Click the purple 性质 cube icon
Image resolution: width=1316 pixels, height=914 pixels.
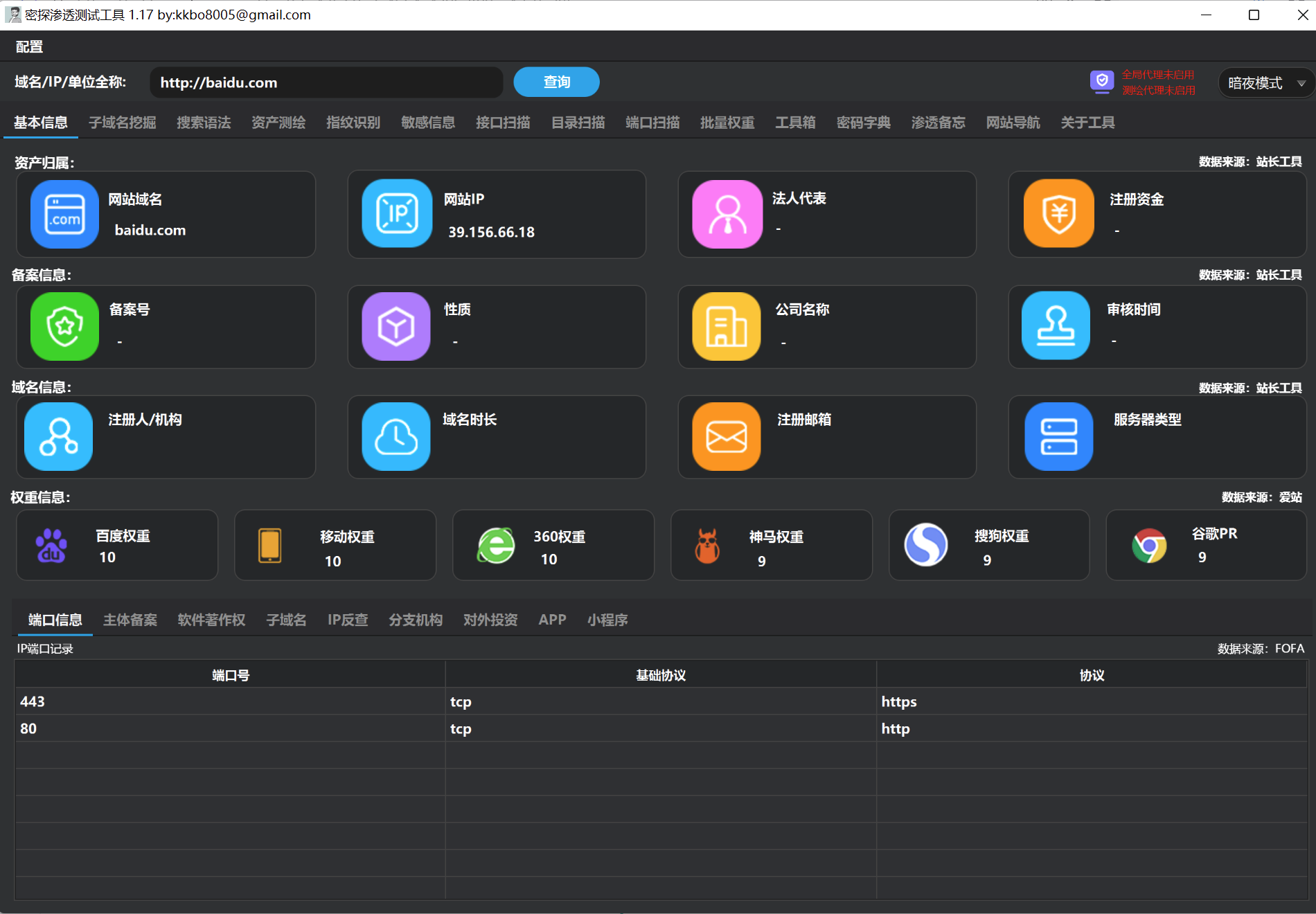click(x=396, y=326)
